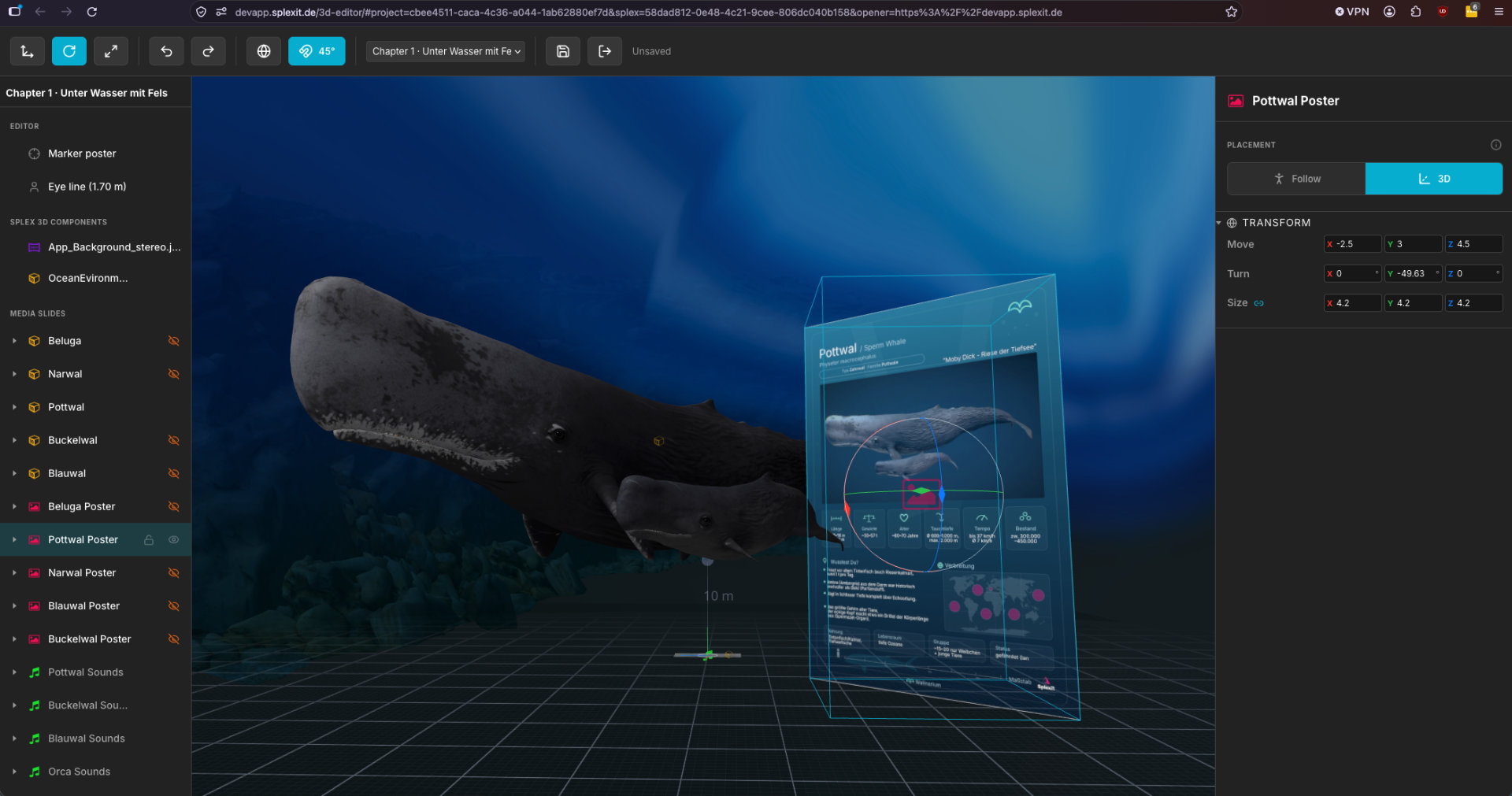Toggle the 45° angle snap button
Image resolution: width=1512 pixels, height=796 pixels.
click(317, 51)
